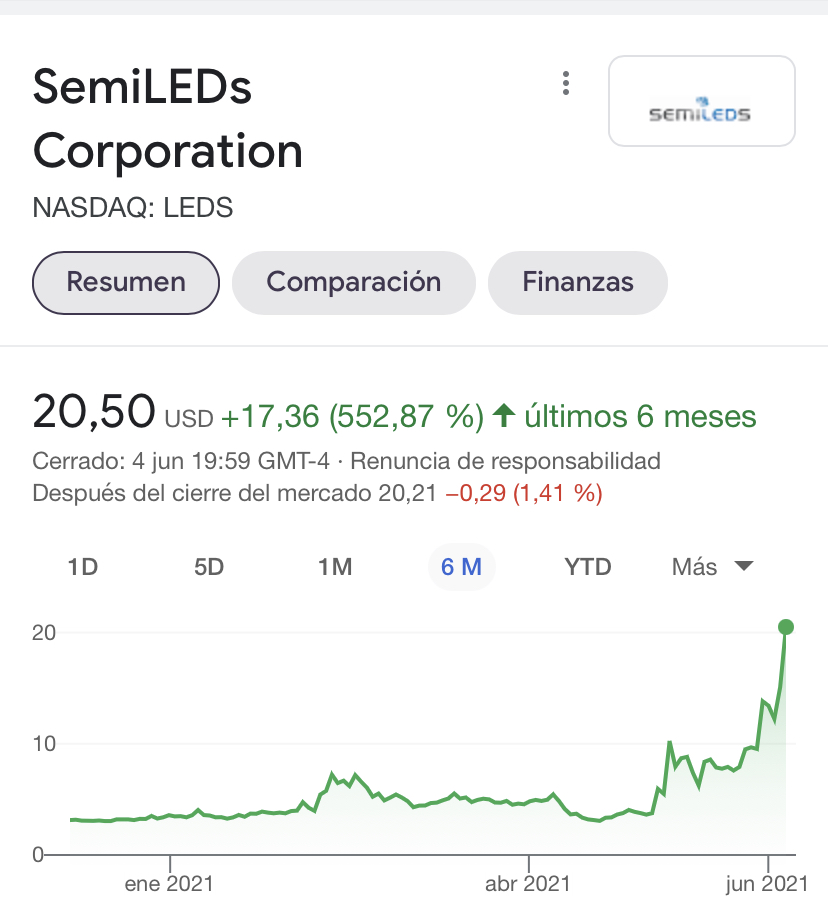Screen dimensions: 828x917
Task: Click the 20,50 USD price value
Action: click(x=123, y=412)
